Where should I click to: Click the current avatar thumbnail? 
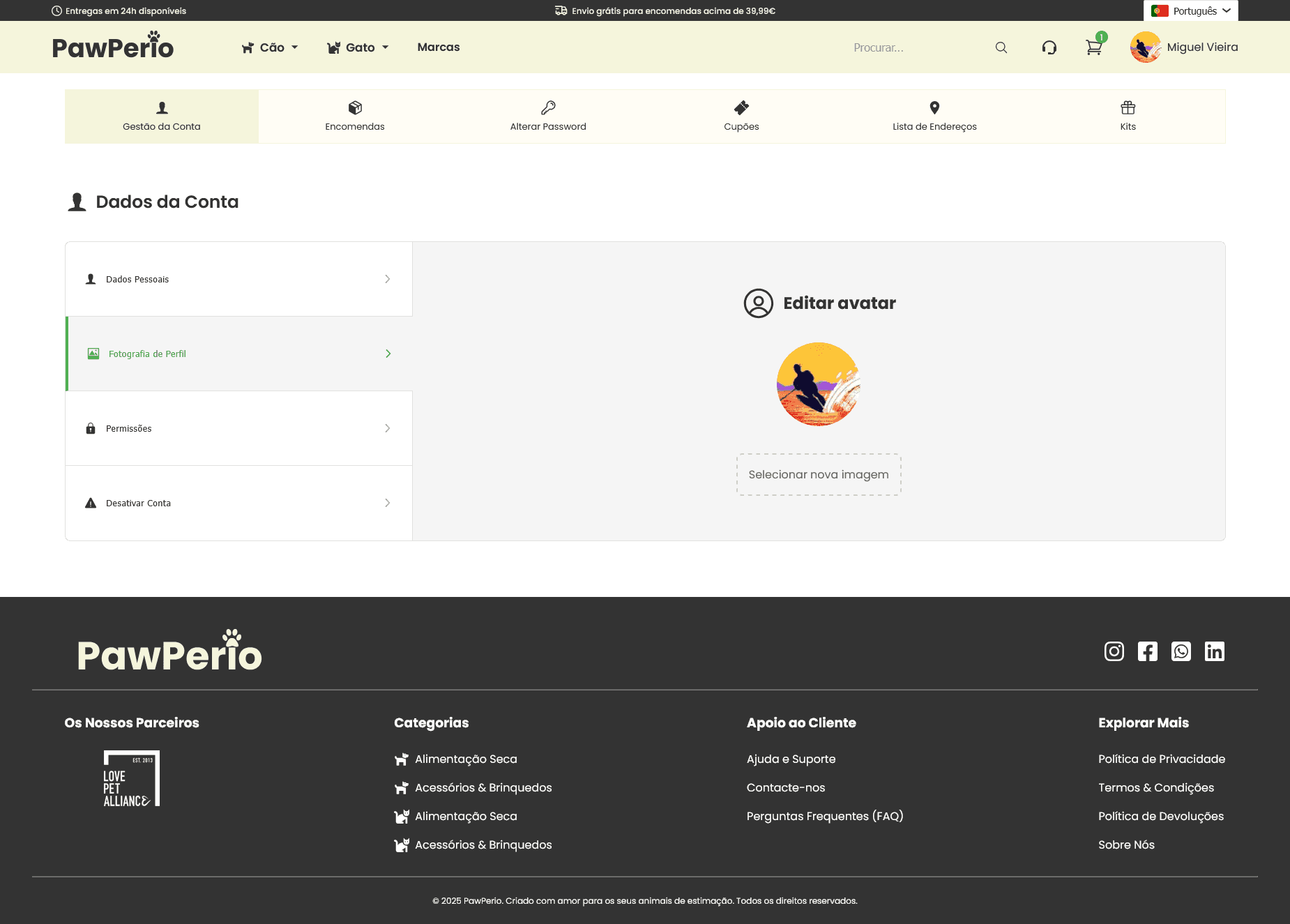pyautogui.click(x=818, y=384)
